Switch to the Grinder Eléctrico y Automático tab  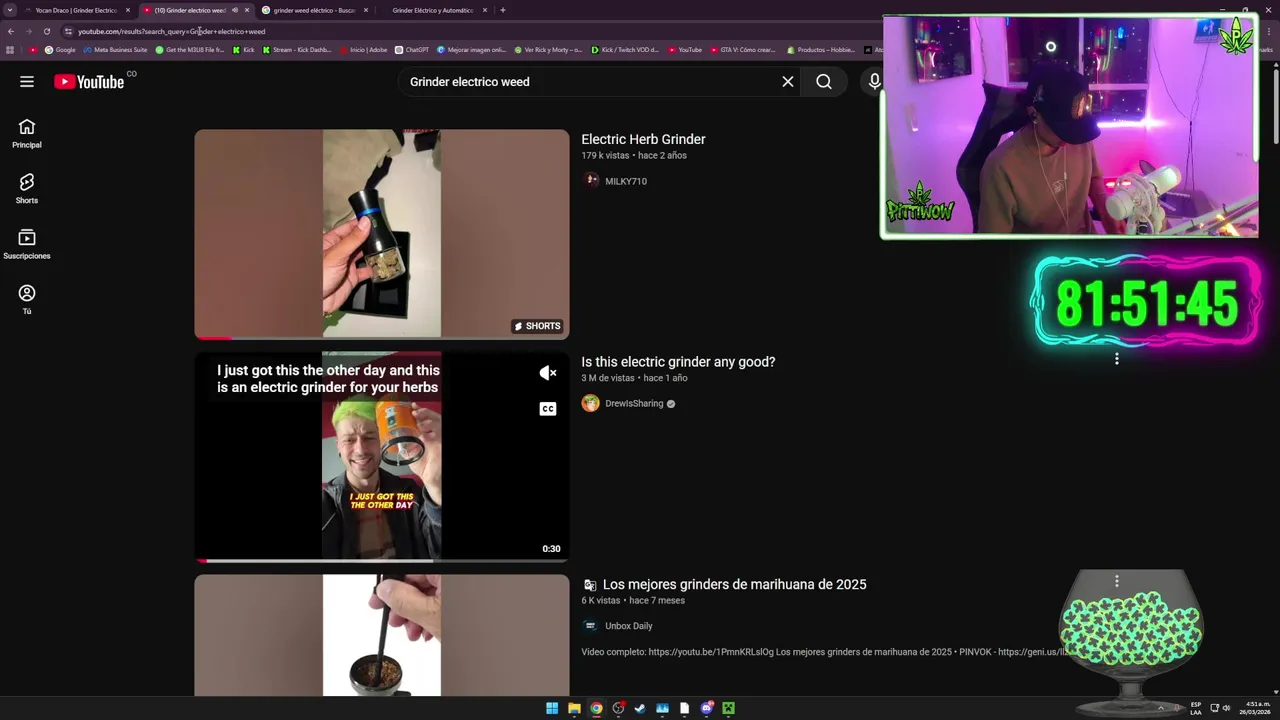pyautogui.click(x=432, y=10)
